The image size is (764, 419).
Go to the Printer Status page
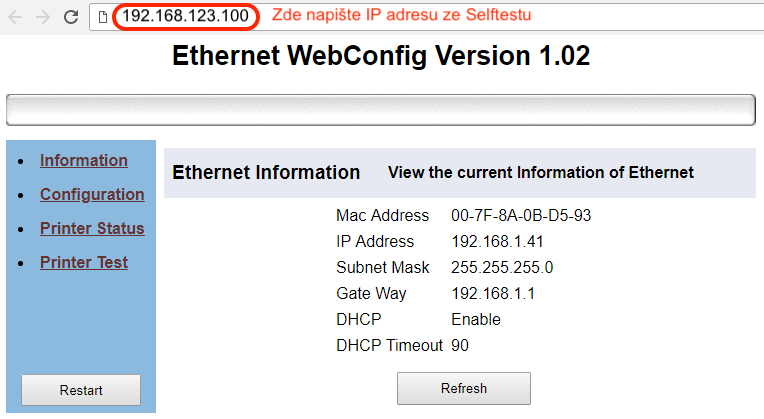click(92, 228)
